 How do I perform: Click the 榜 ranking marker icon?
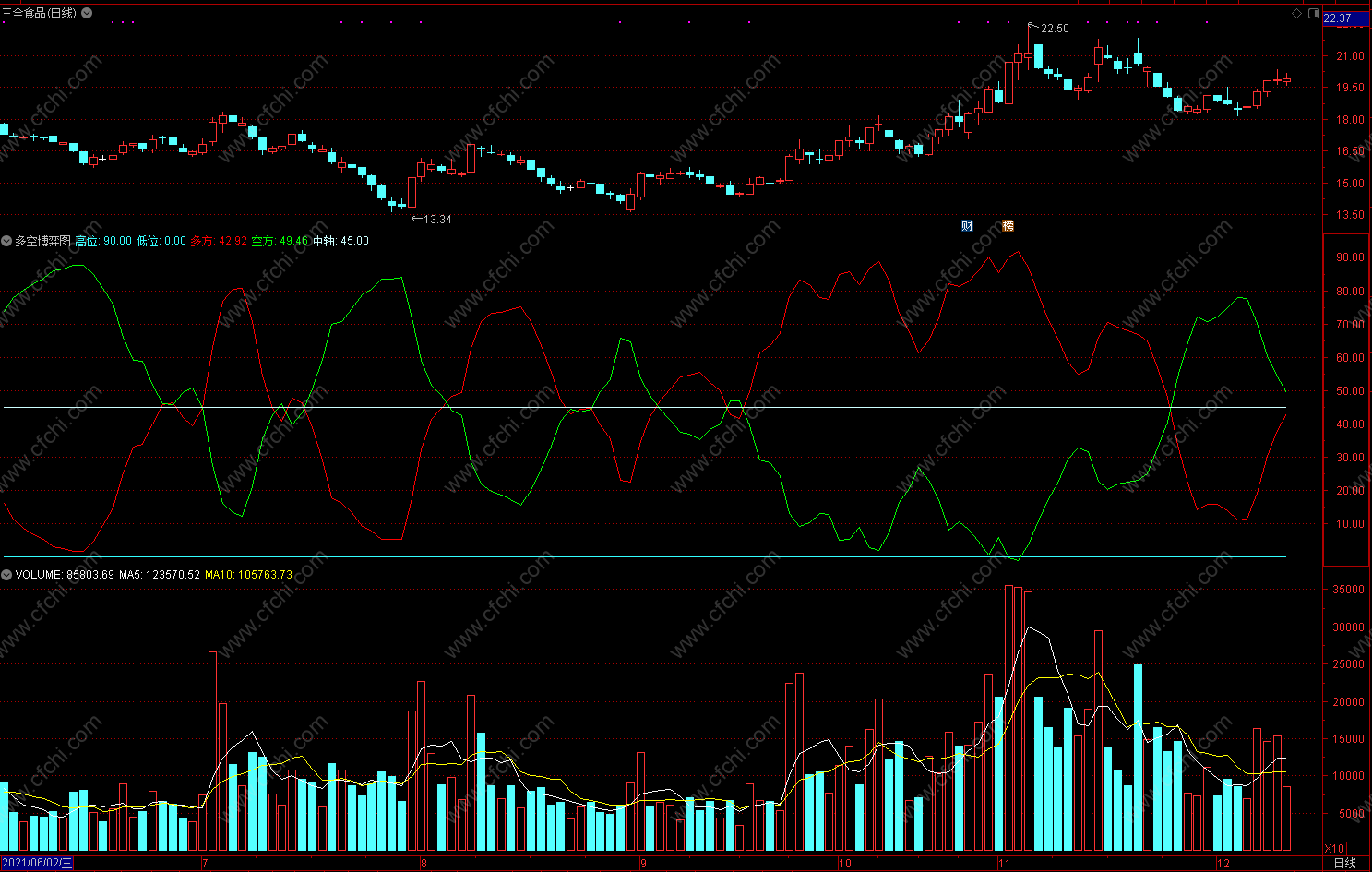1008,225
